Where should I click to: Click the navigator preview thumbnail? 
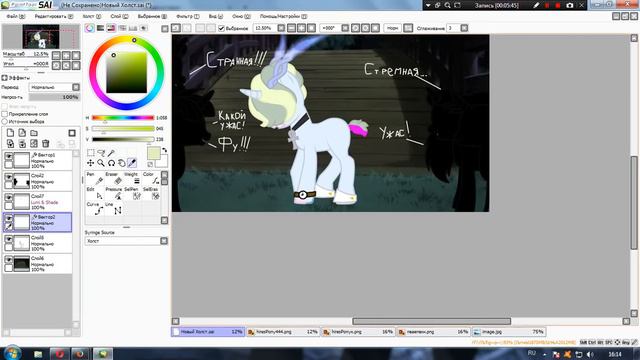[41, 37]
